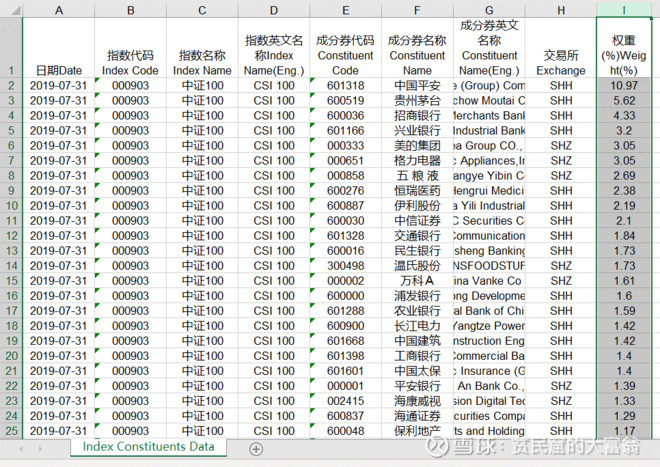
Task: Select the 招商银行 name cell
Action: 417,115
